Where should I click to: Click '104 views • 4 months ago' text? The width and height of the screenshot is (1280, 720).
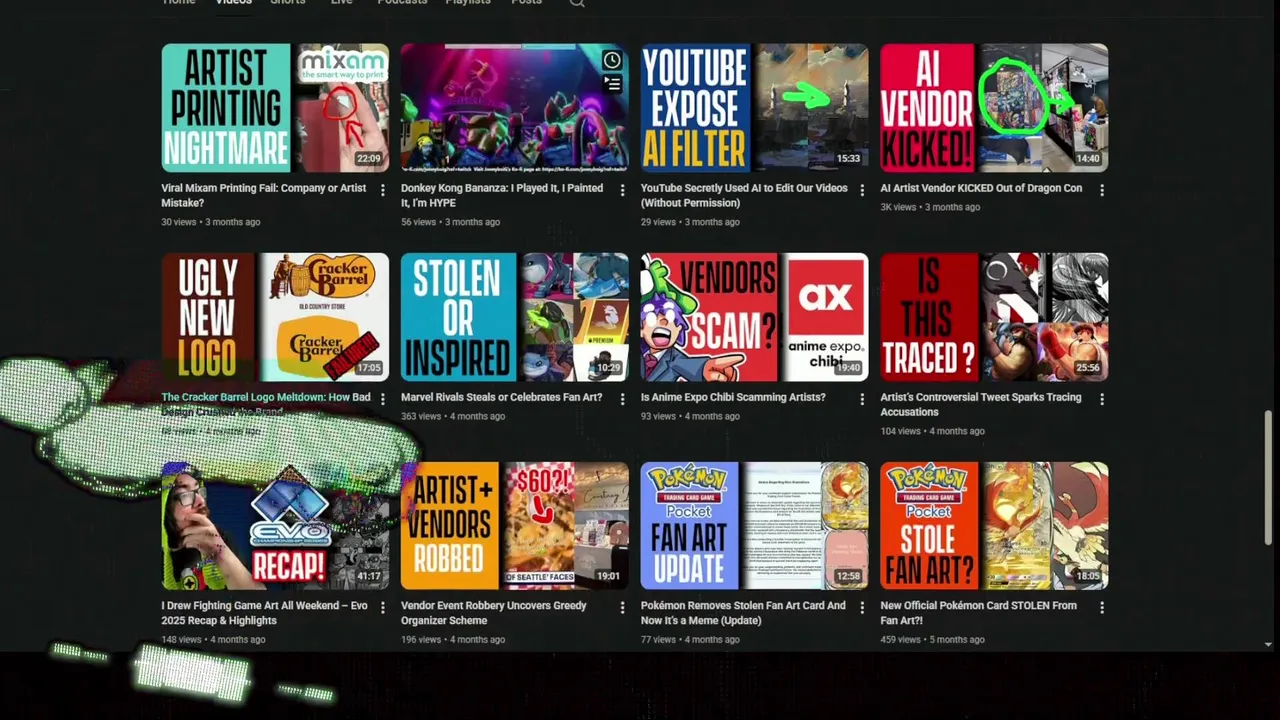click(932, 431)
